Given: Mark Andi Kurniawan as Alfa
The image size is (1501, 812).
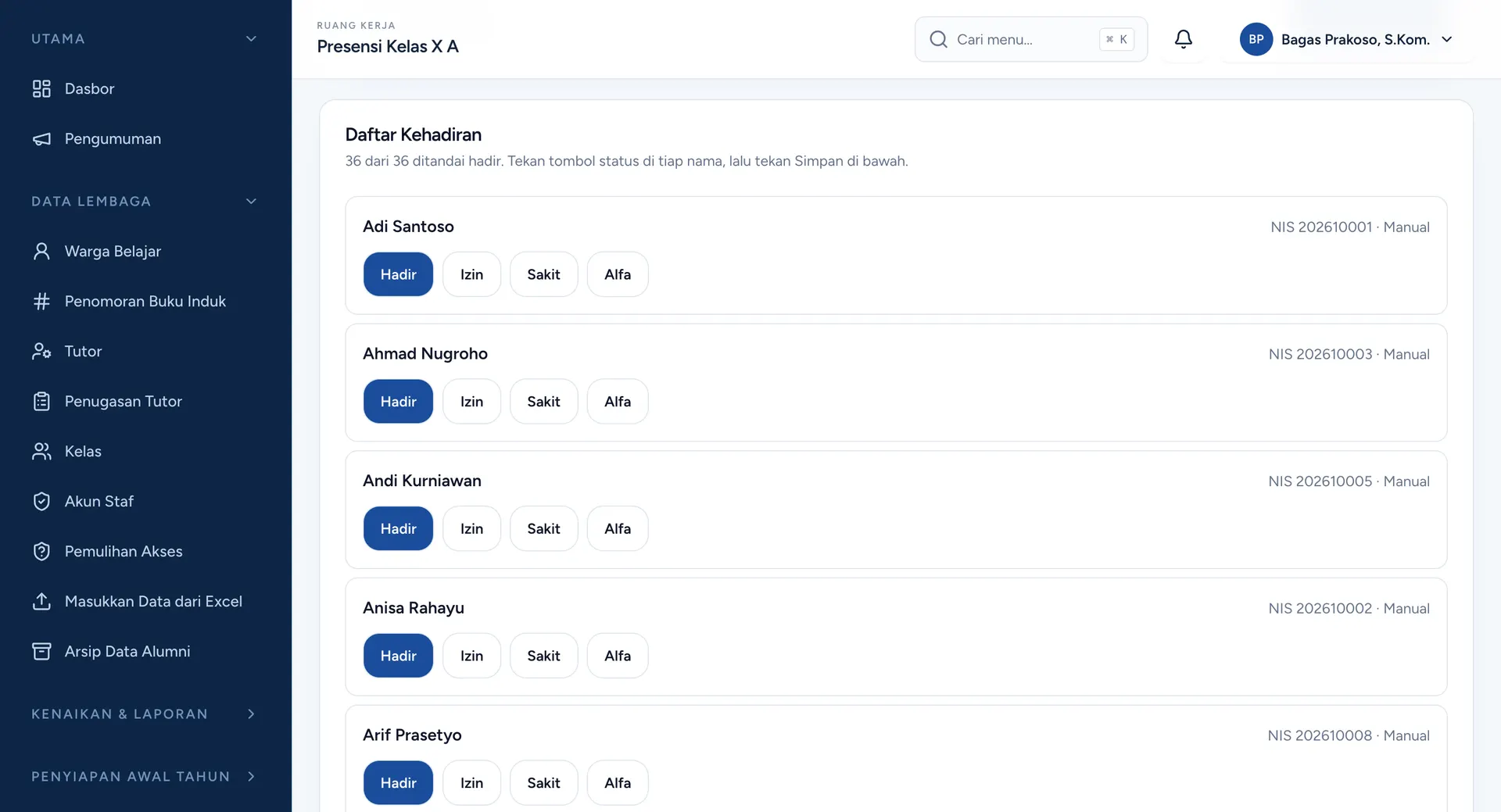Looking at the screenshot, I should tap(618, 528).
